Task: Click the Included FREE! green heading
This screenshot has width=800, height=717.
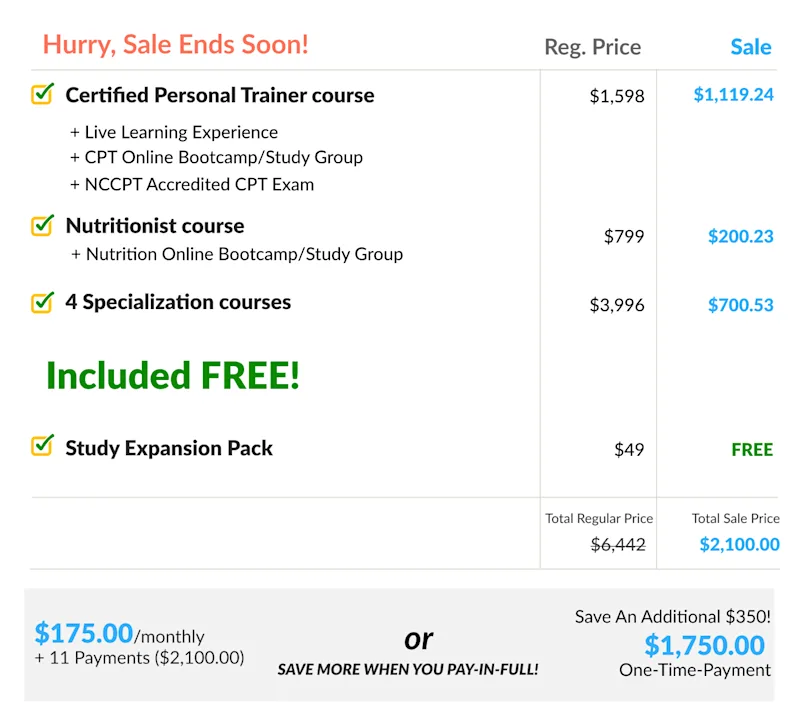Action: click(173, 376)
